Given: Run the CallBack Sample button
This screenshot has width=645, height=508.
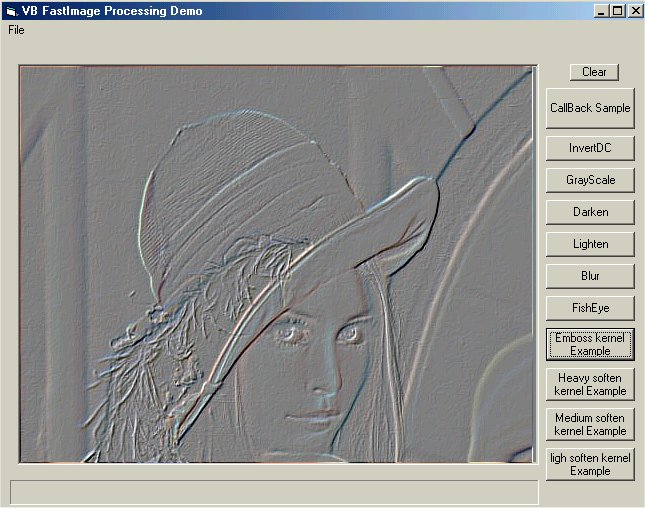Looking at the screenshot, I should 590,108.
